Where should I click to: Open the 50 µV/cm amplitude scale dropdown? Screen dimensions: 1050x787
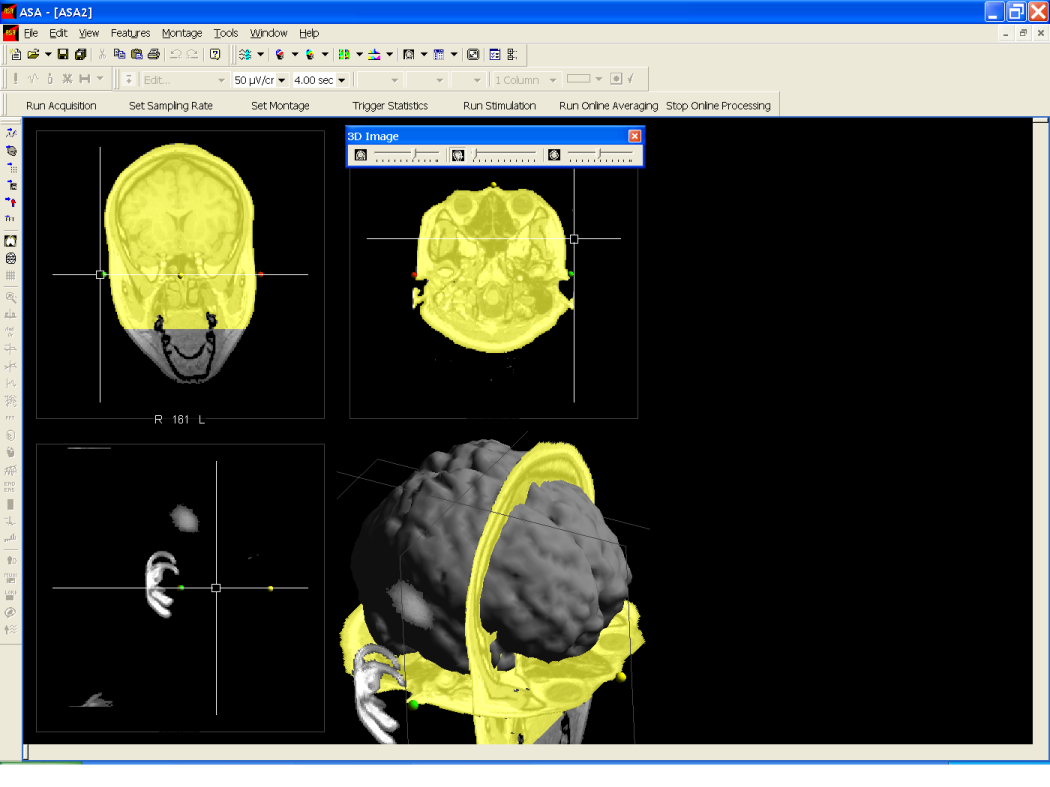pos(282,80)
